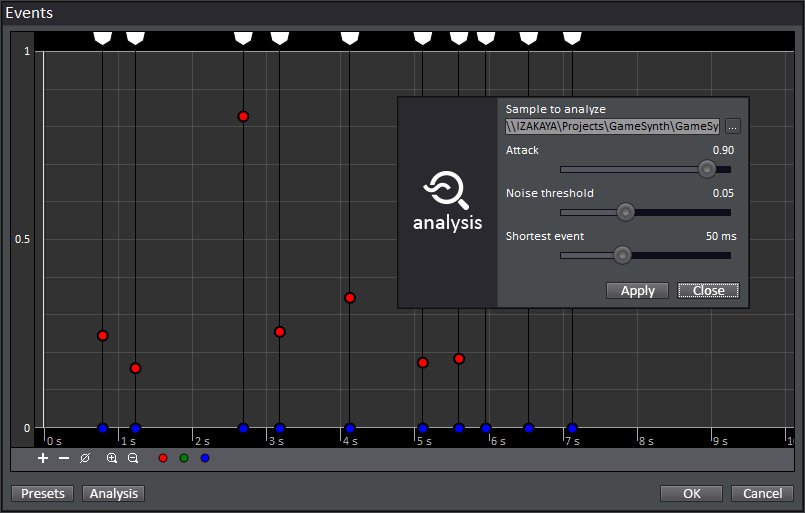Screen dimensions: 805x513
Task: Click the Shortest event slider handle
Action: tap(622, 255)
